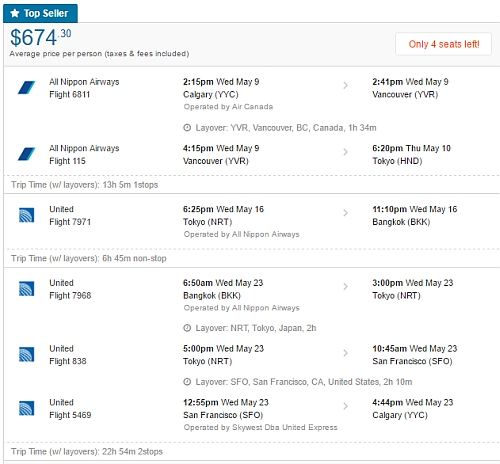Click the clock icon on San Francisco layover
The width and height of the screenshot is (500, 464).
pos(187,382)
